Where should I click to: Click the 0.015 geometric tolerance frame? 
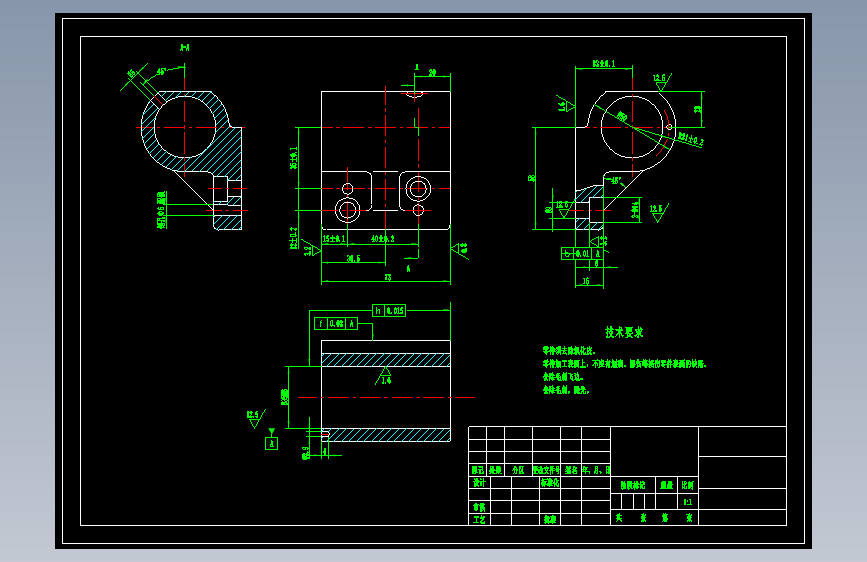[389, 310]
